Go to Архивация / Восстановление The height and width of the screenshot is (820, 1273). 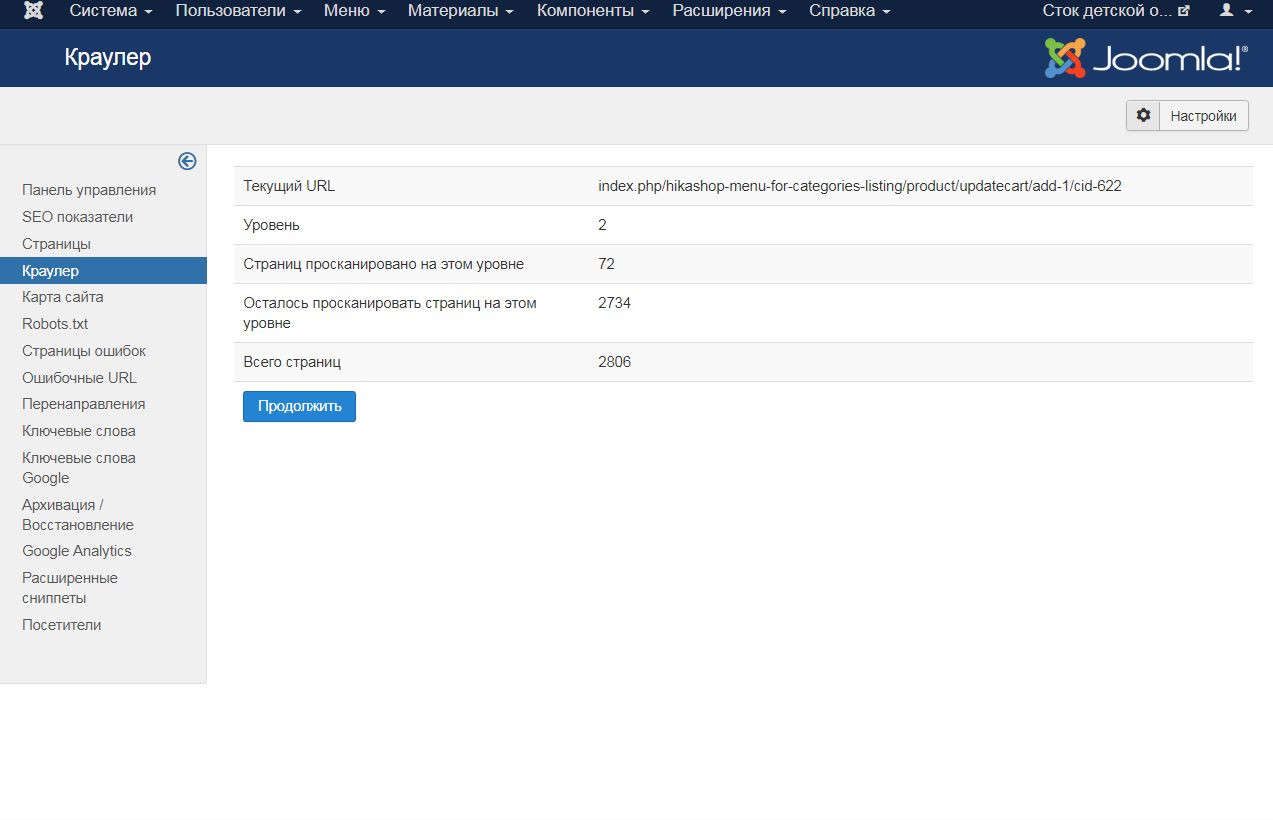[78, 515]
